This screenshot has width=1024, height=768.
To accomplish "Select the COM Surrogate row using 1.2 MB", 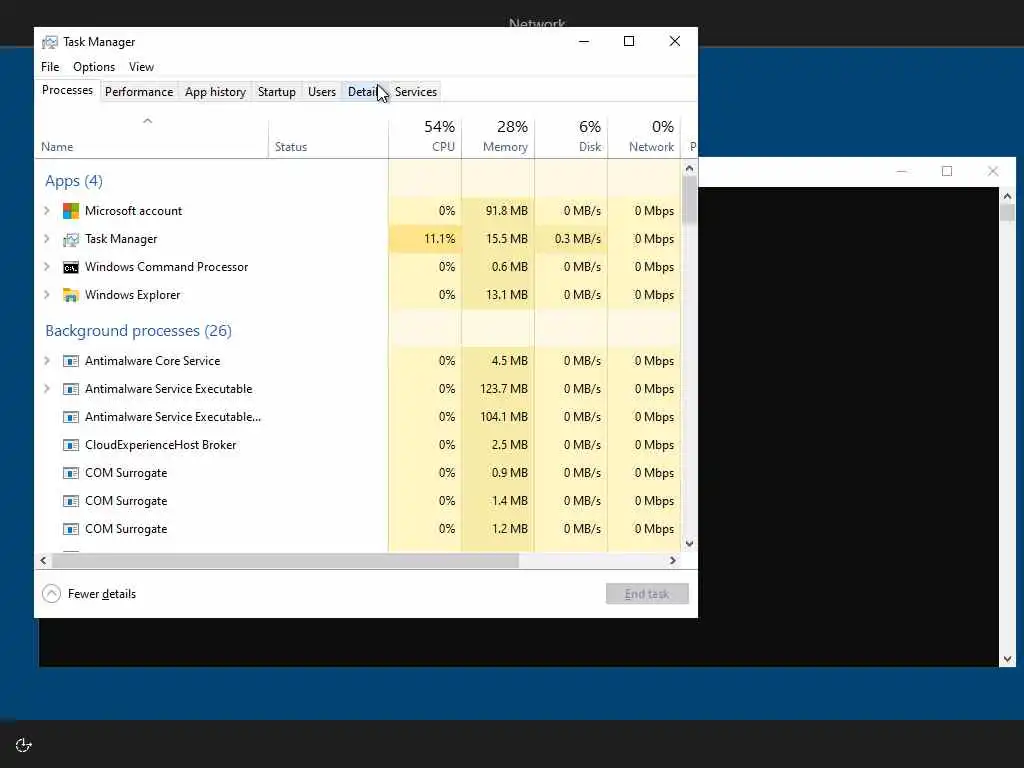I will tap(358, 530).
